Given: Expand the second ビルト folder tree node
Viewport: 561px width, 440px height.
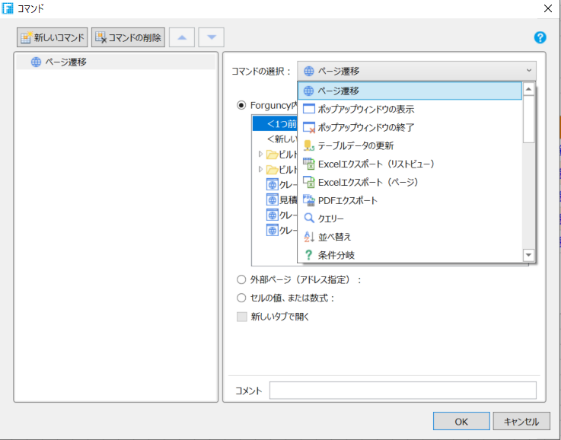Looking at the screenshot, I should pyautogui.click(x=260, y=169).
